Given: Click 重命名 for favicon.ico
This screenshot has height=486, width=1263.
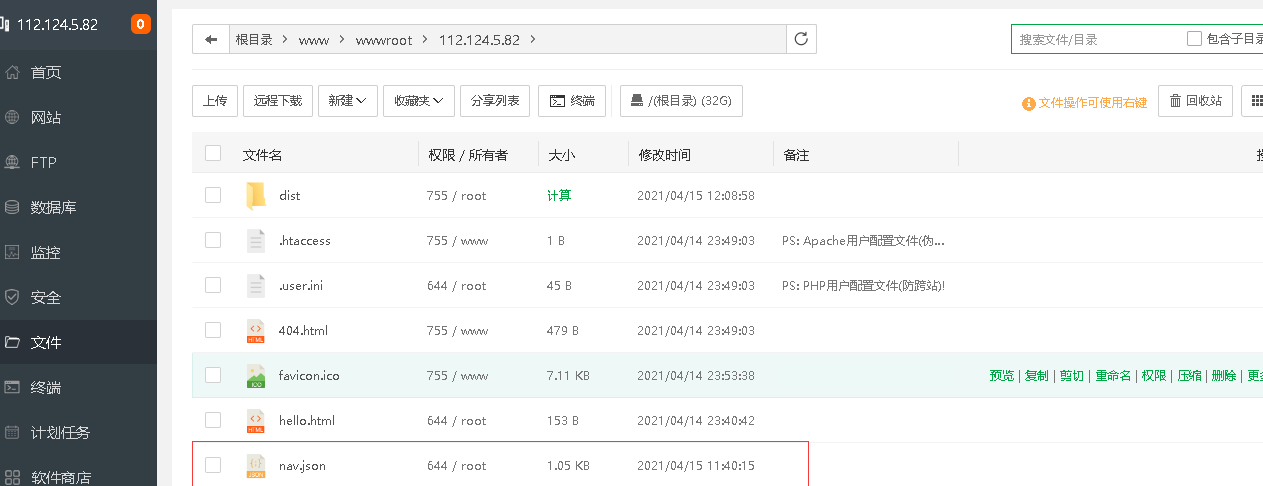Looking at the screenshot, I should tap(1113, 376).
